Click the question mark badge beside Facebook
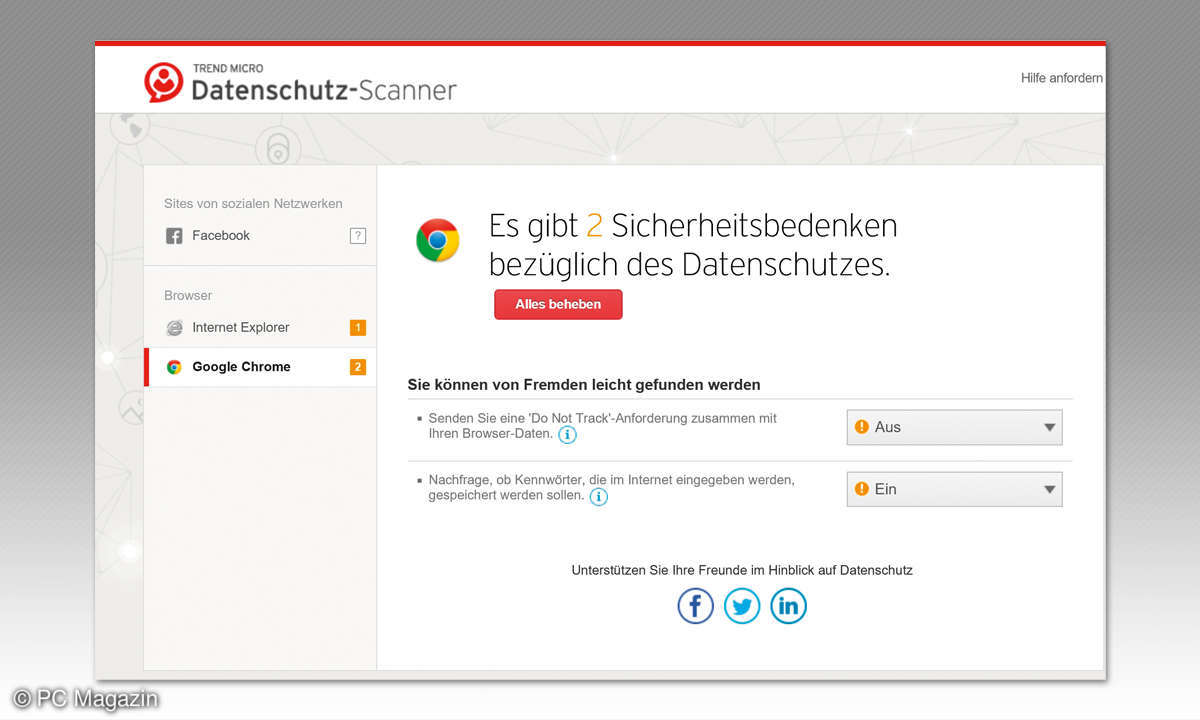Image resolution: width=1200 pixels, height=720 pixels. 358,236
